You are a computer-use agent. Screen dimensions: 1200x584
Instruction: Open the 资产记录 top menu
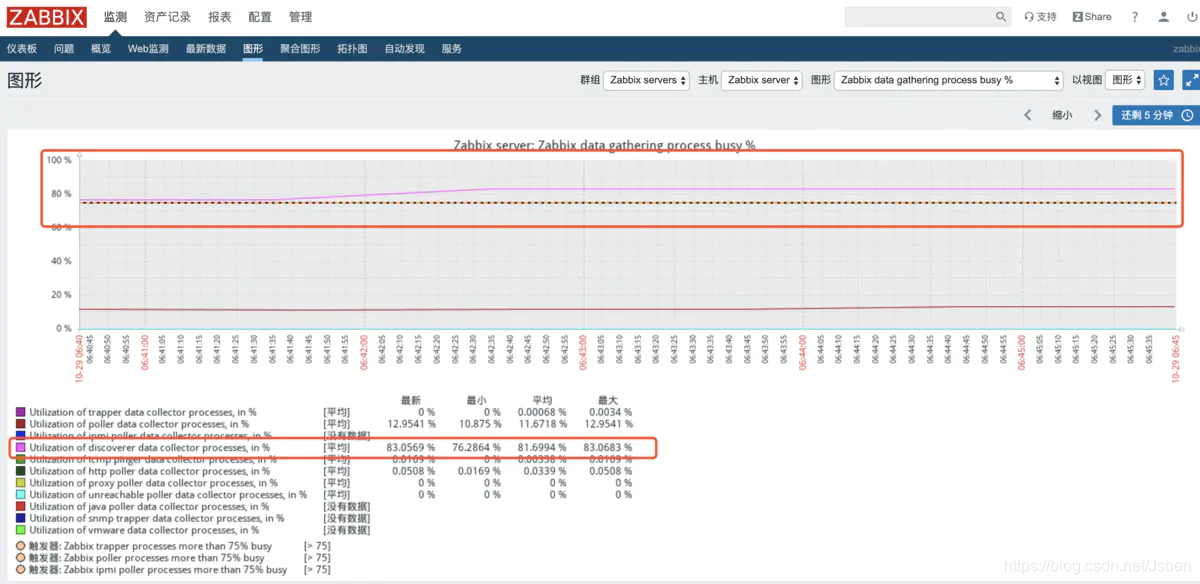click(x=167, y=17)
